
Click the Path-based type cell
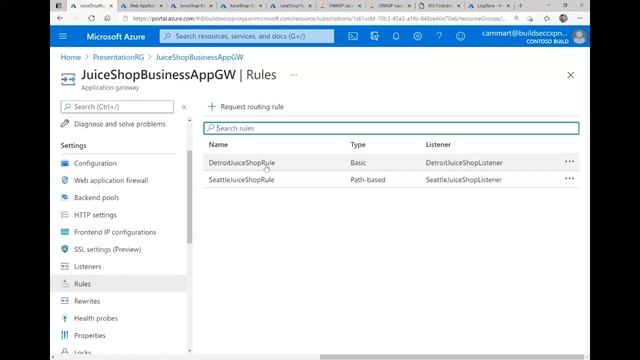tap(368, 180)
